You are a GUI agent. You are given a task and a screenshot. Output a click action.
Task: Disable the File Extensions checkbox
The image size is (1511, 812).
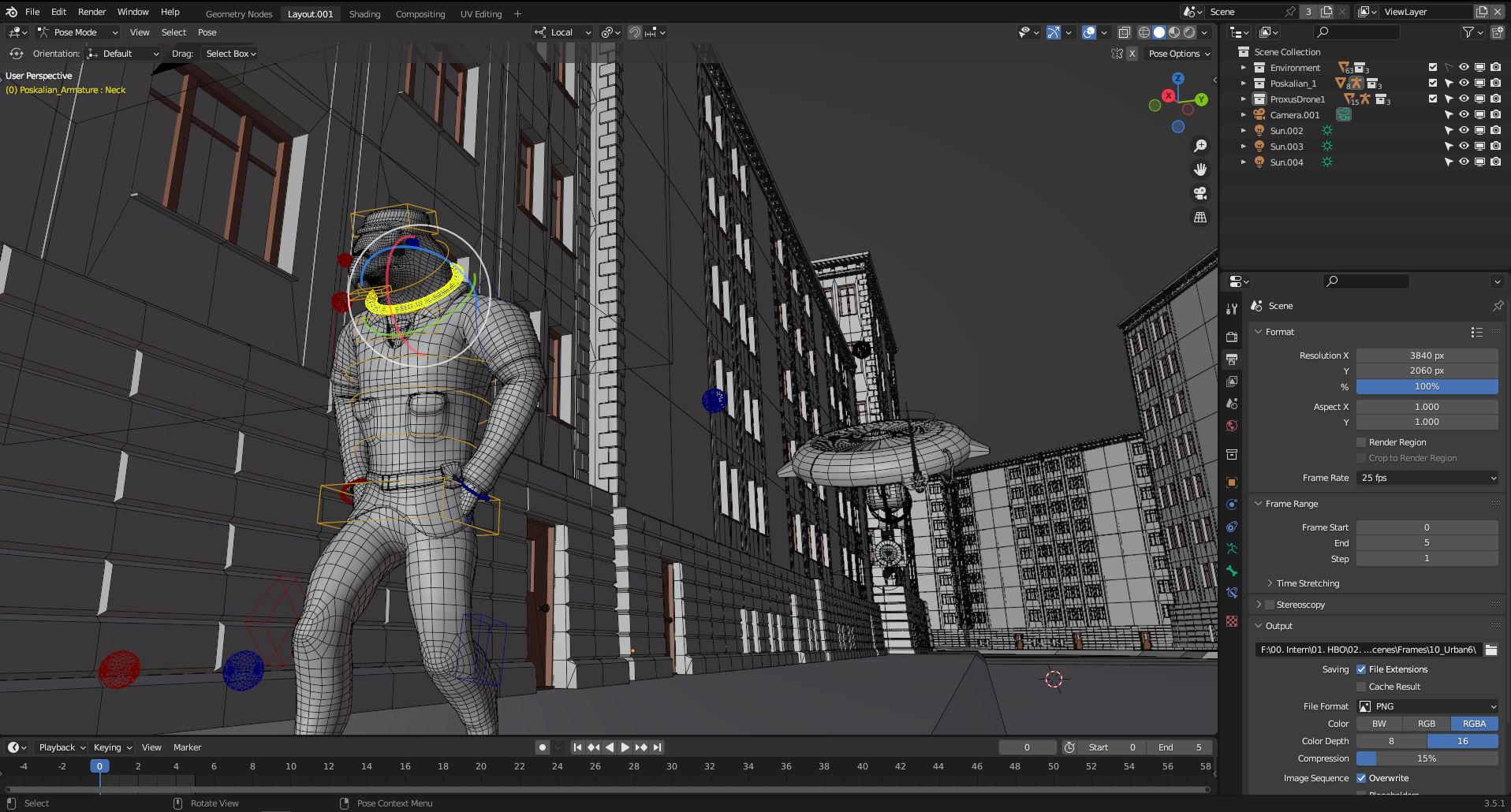click(1361, 669)
